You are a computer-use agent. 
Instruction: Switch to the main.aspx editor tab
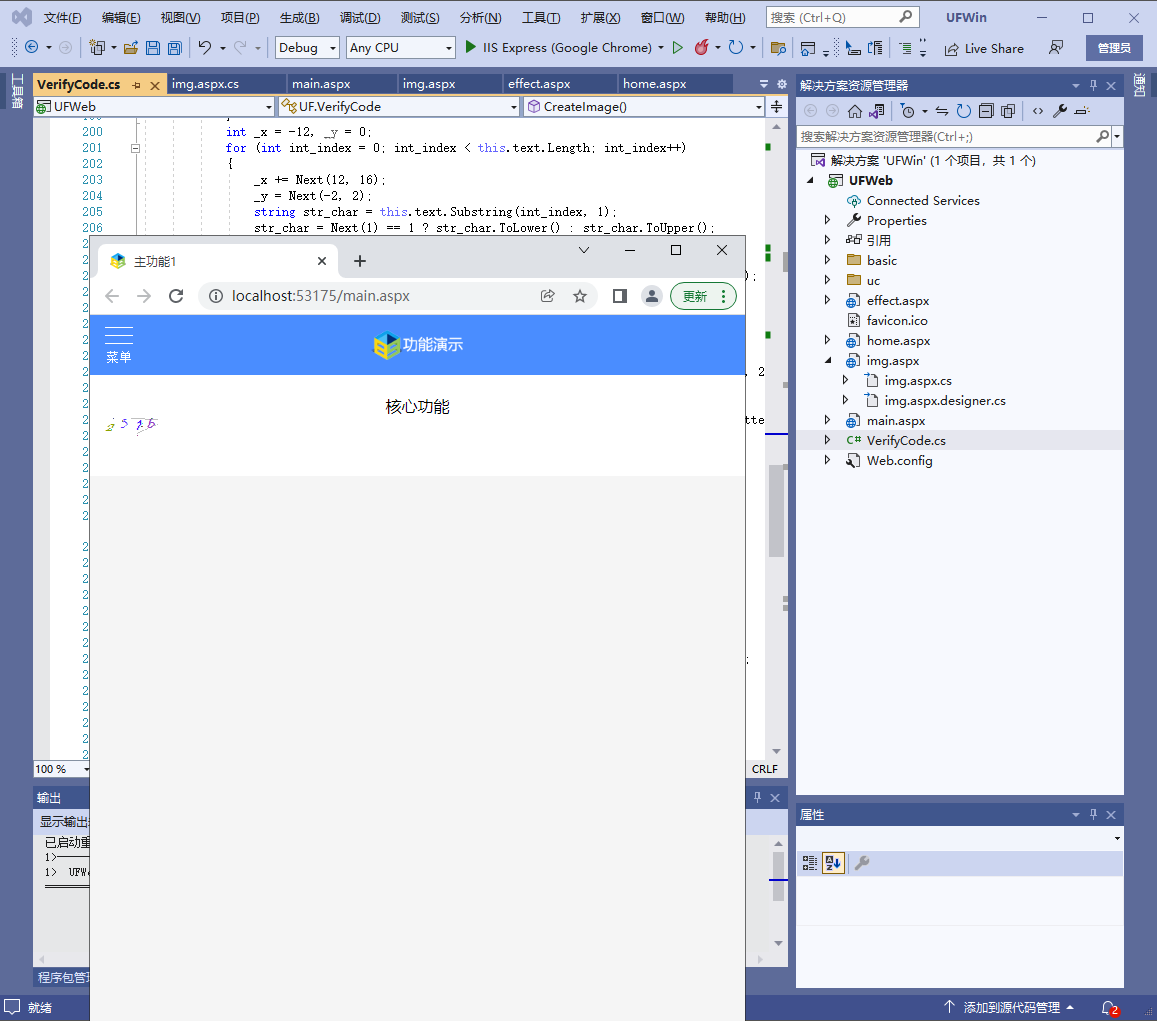321,84
